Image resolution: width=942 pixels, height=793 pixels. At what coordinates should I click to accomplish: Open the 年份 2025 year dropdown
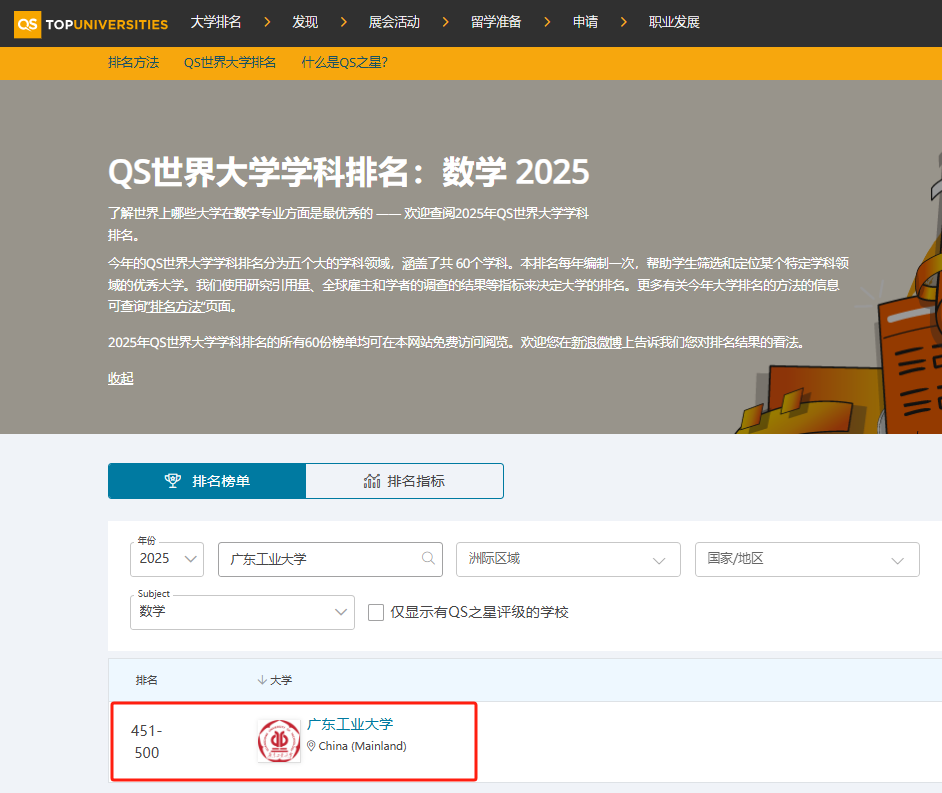(166, 559)
